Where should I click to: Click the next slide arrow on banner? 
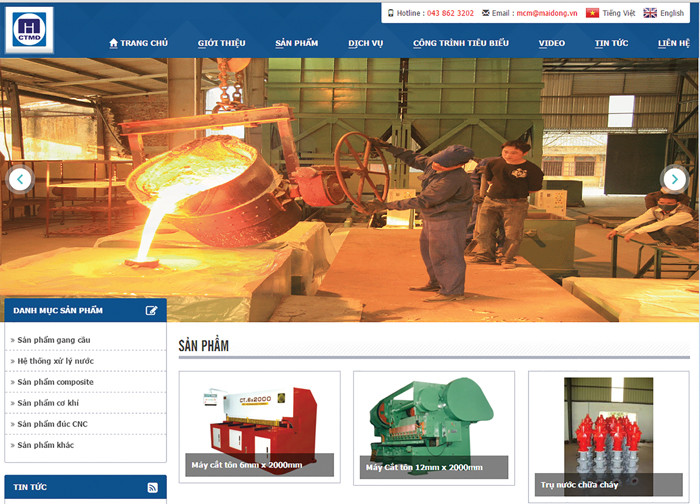675,179
